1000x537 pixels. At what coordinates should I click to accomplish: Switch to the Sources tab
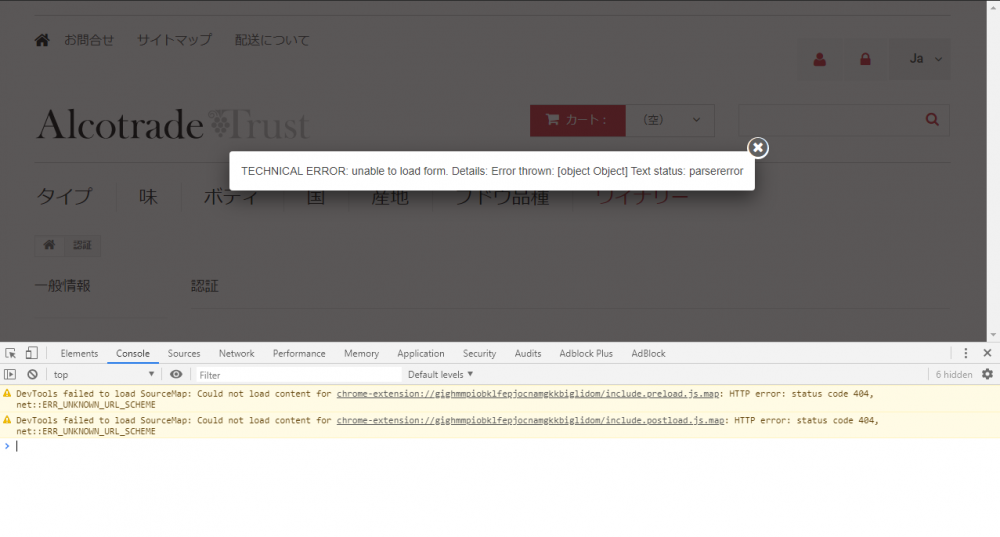[184, 353]
